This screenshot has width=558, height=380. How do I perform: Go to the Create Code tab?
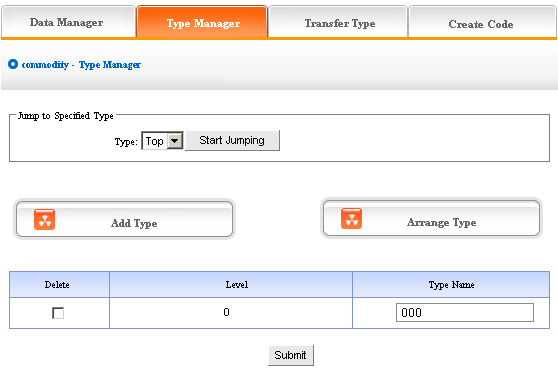point(482,21)
